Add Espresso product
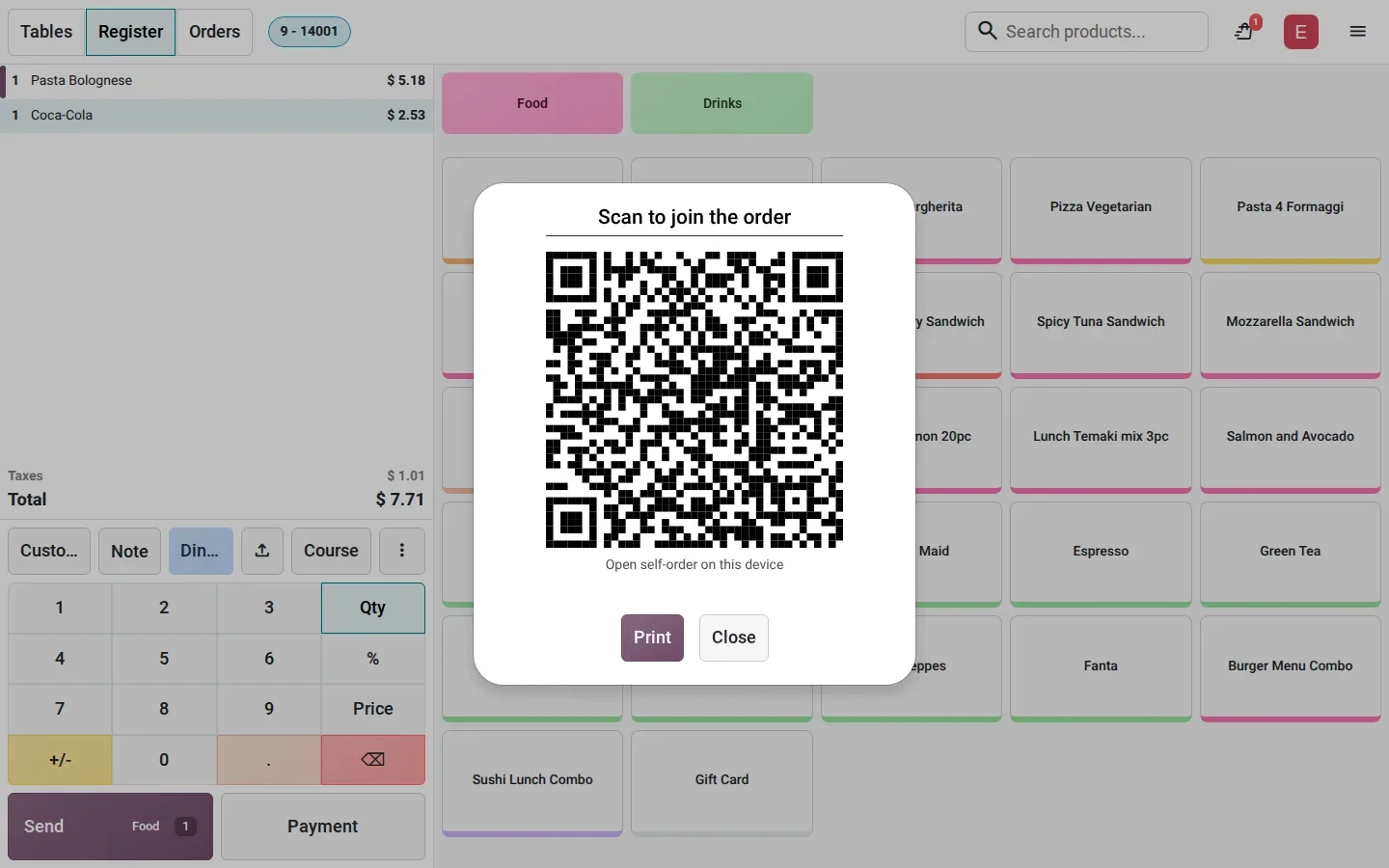This screenshot has height=868, width=1389. click(1101, 555)
